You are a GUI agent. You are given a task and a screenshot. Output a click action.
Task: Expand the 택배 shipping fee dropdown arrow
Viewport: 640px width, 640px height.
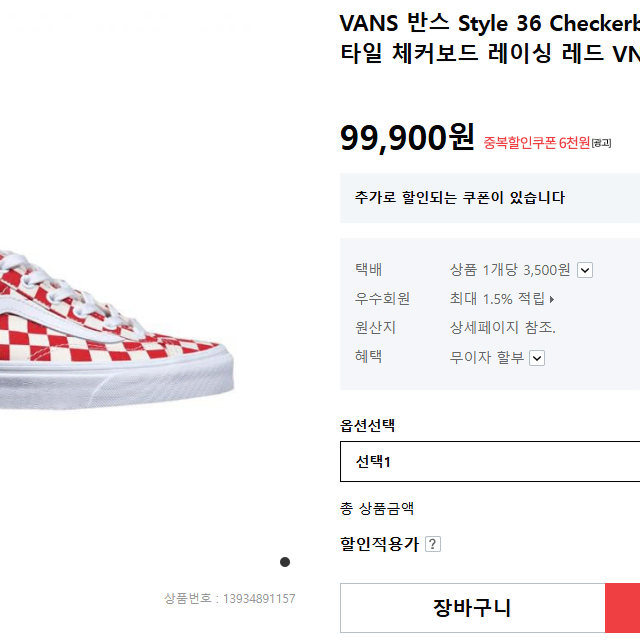click(x=584, y=270)
